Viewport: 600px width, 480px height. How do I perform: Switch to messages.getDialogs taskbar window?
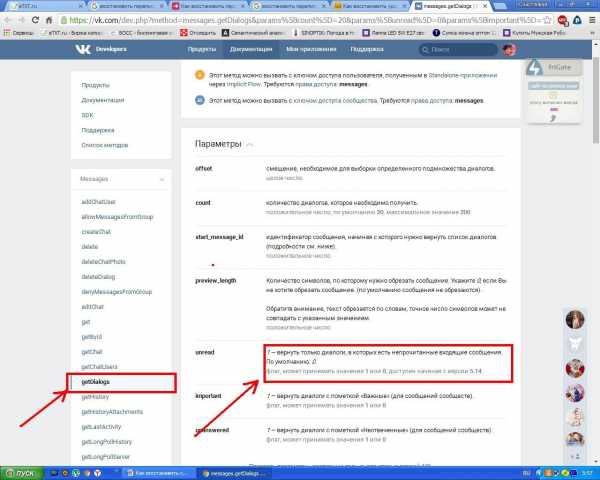234,473
